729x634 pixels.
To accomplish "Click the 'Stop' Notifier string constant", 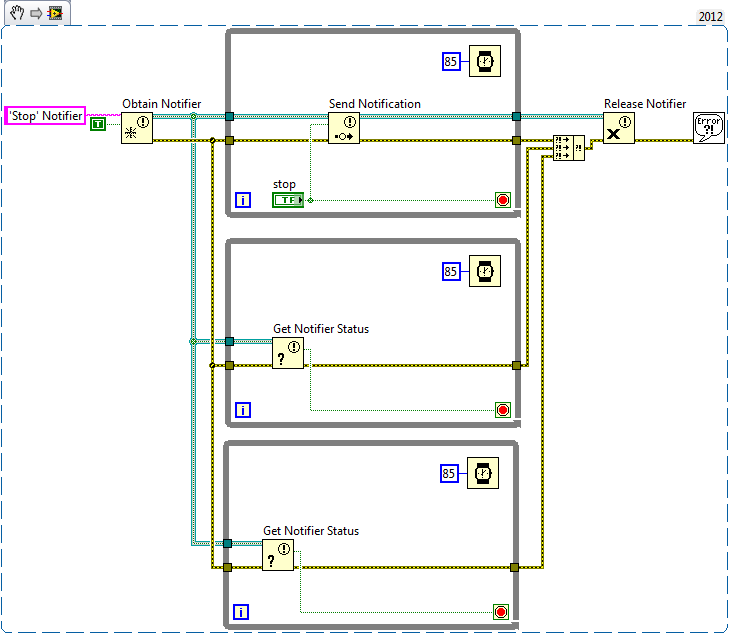I will tap(46, 116).
